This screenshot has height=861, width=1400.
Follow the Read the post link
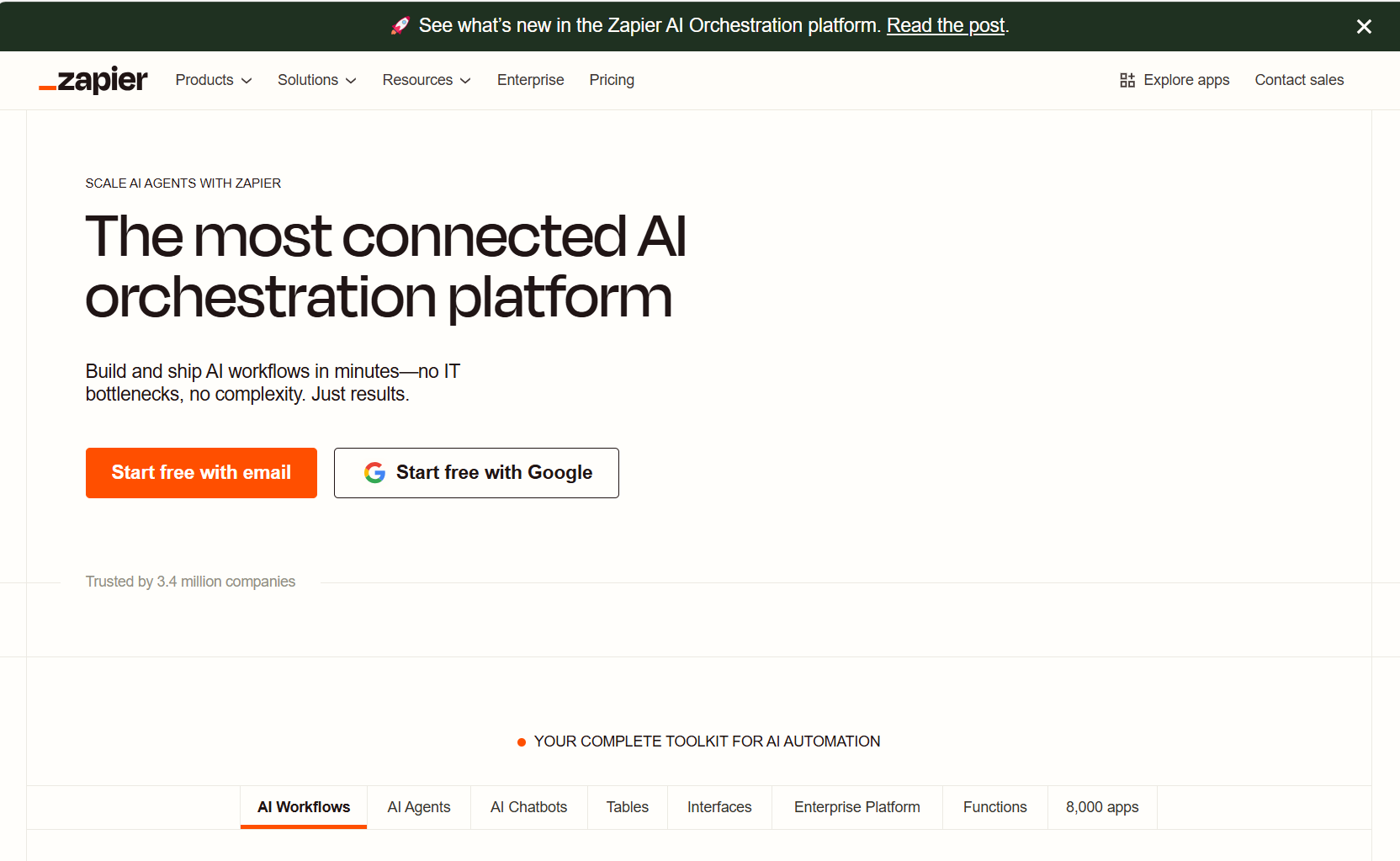point(946,26)
